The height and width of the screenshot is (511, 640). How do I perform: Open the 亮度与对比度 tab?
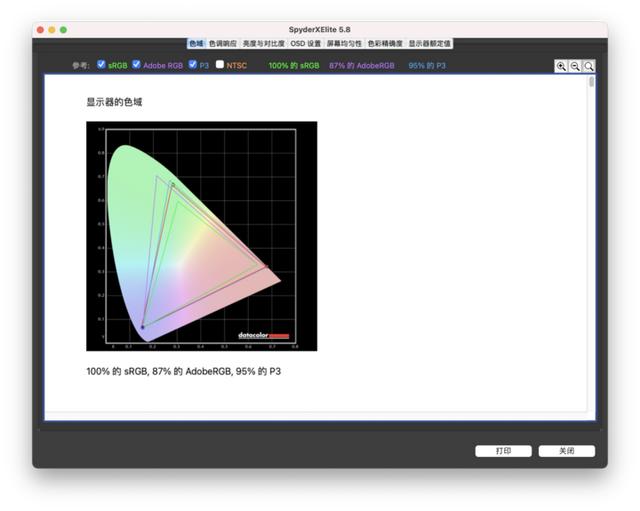(x=264, y=44)
